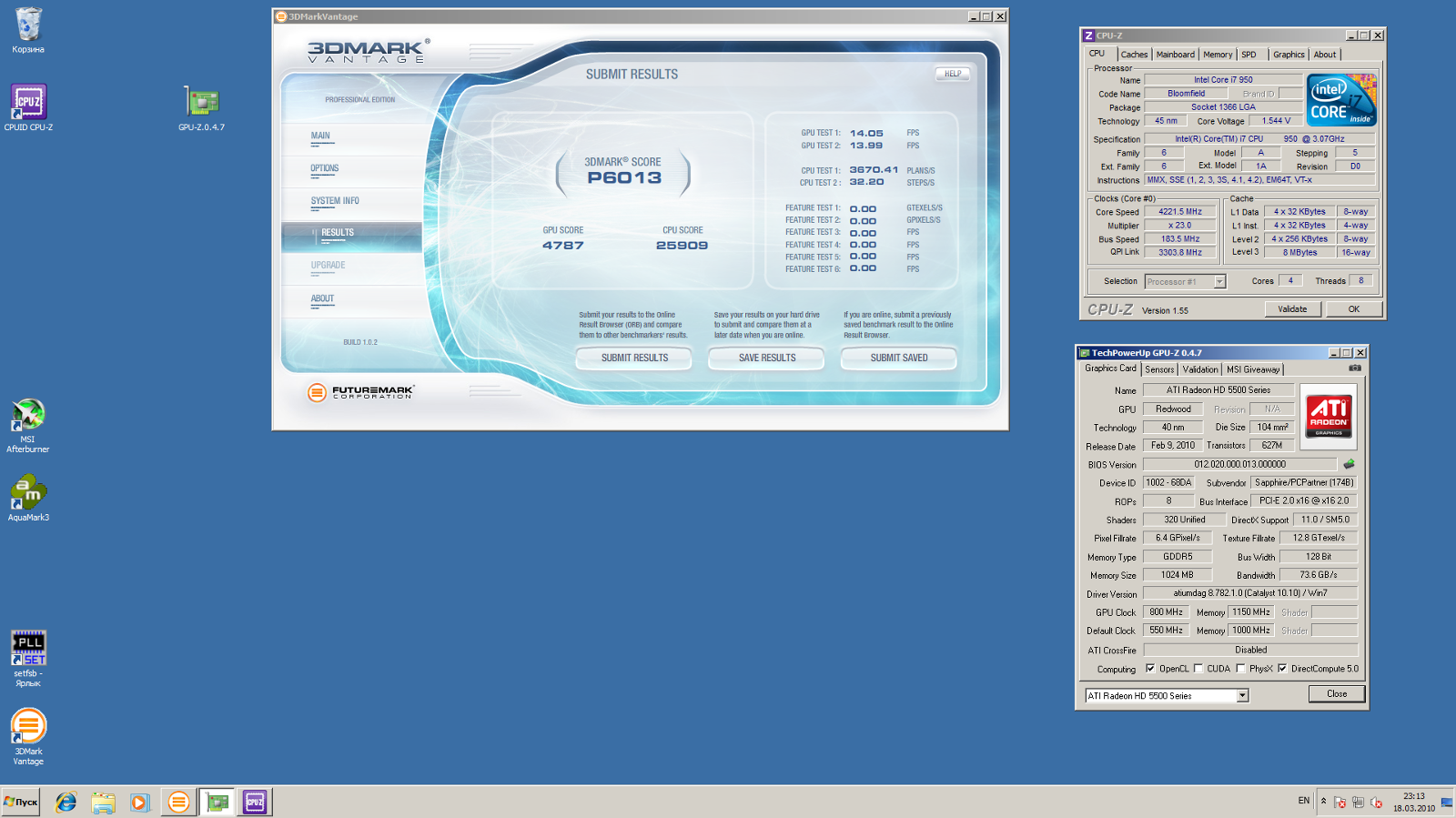The height and width of the screenshot is (818, 1456).
Task: Click the Specification field in CPU-Z
Action: (x=1259, y=139)
